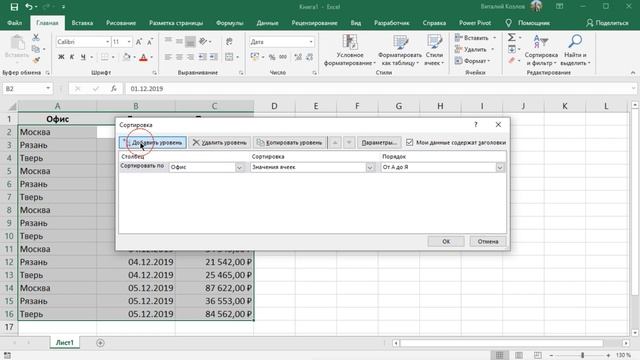Switch to Page Layout view icon

tap(519, 355)
